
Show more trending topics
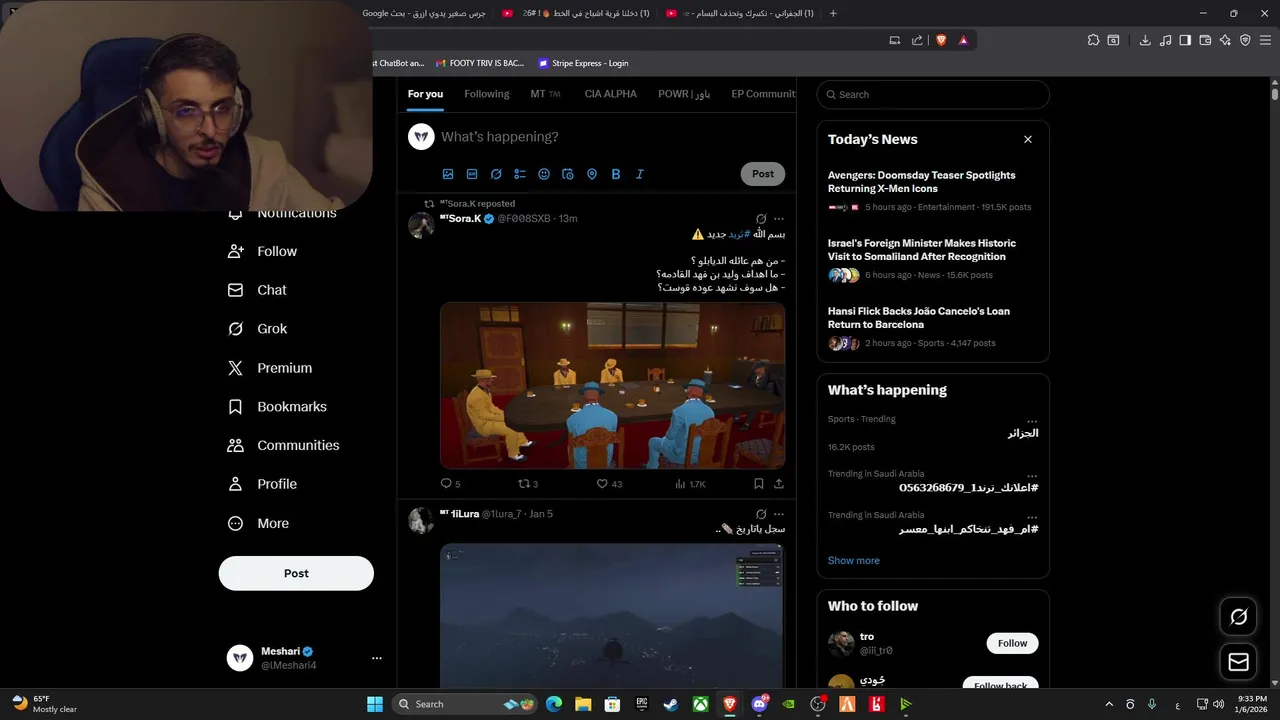(x=854, y=561)
